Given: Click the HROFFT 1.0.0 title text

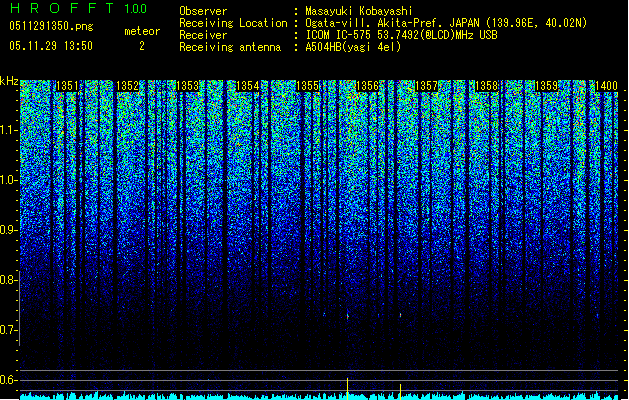Looking at the screenshot, I should pyautogui.click(x=79, y=8).
